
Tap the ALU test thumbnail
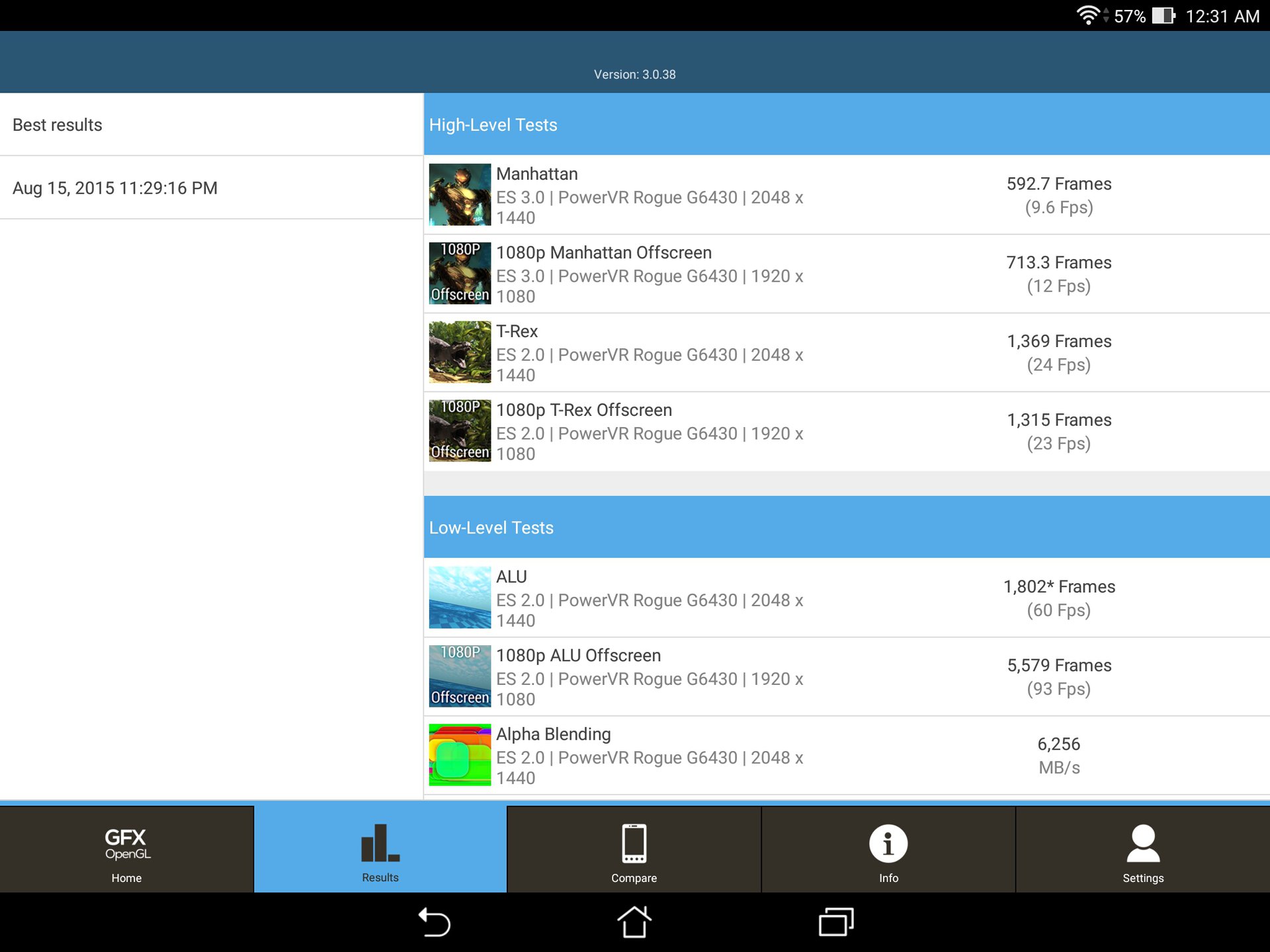[x=460, y=598]
